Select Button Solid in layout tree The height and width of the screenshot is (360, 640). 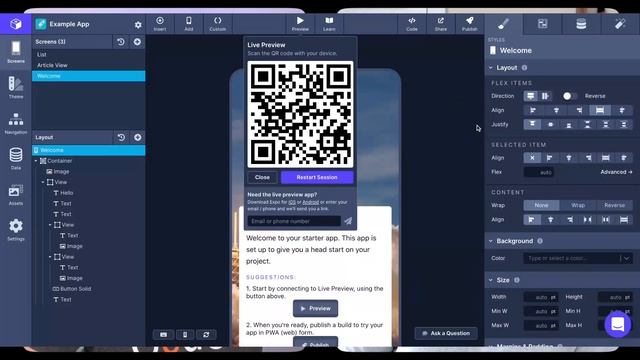tap(72, 289)
